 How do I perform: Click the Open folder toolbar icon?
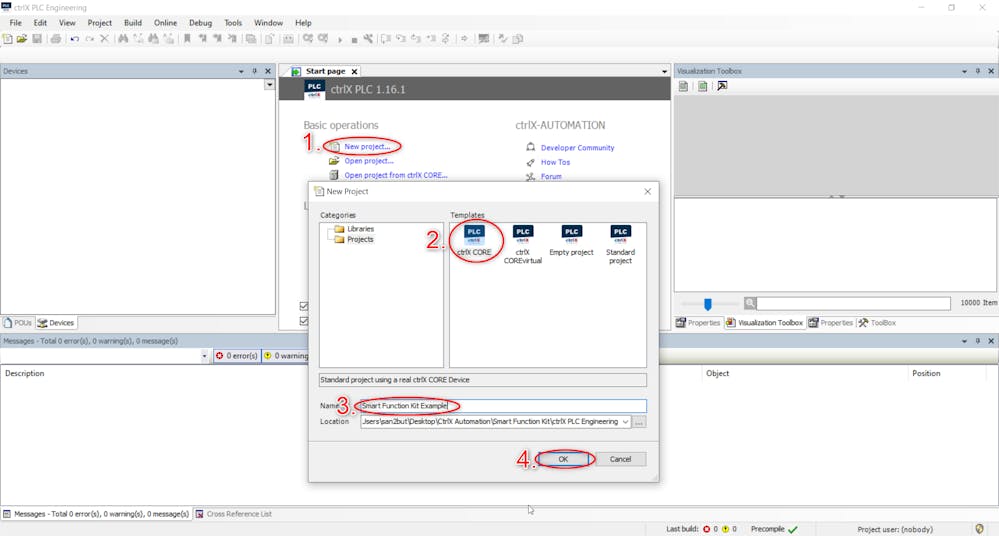(22, 39)
